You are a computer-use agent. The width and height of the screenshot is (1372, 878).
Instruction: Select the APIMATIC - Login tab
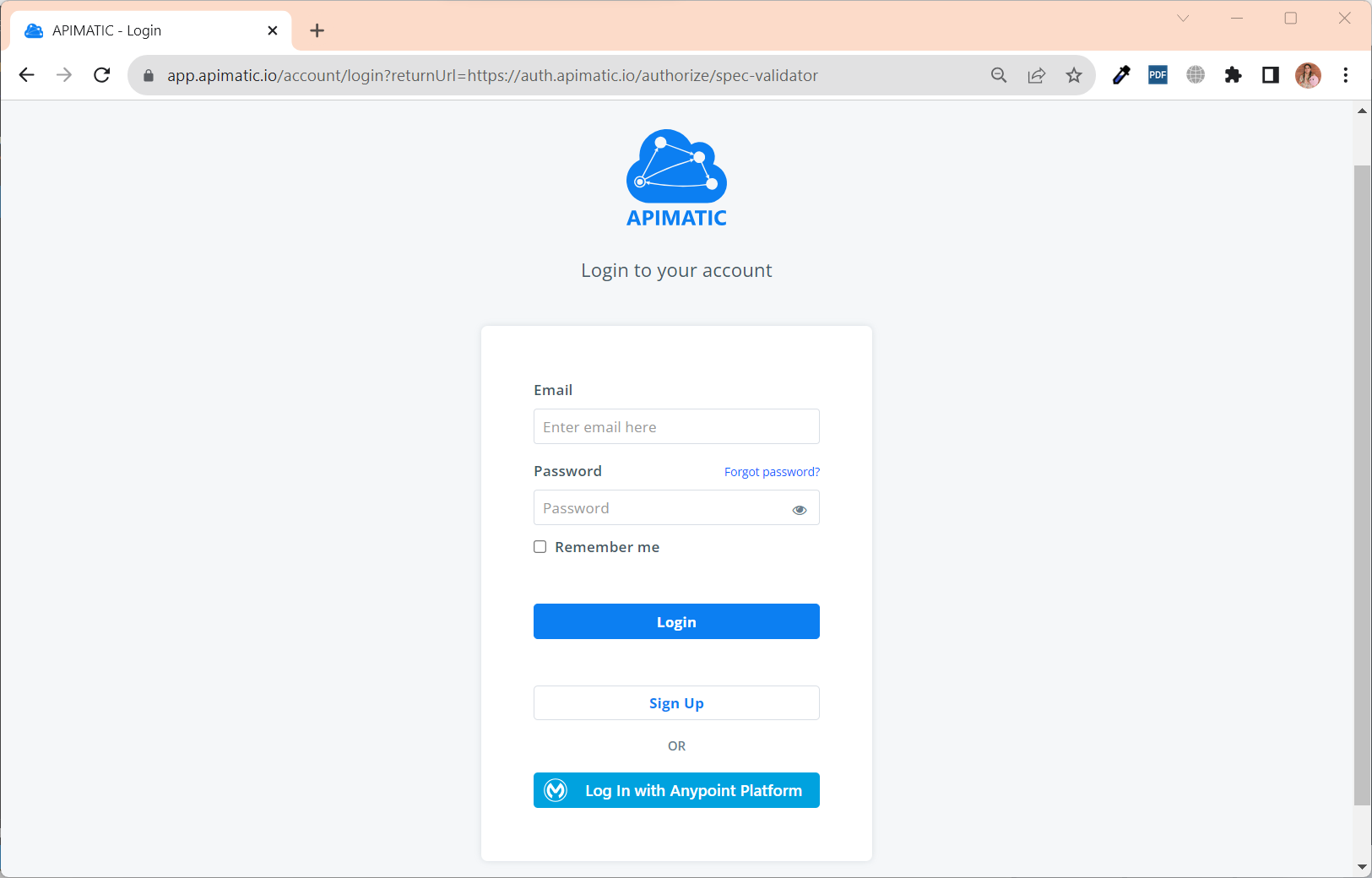point(151,30)
